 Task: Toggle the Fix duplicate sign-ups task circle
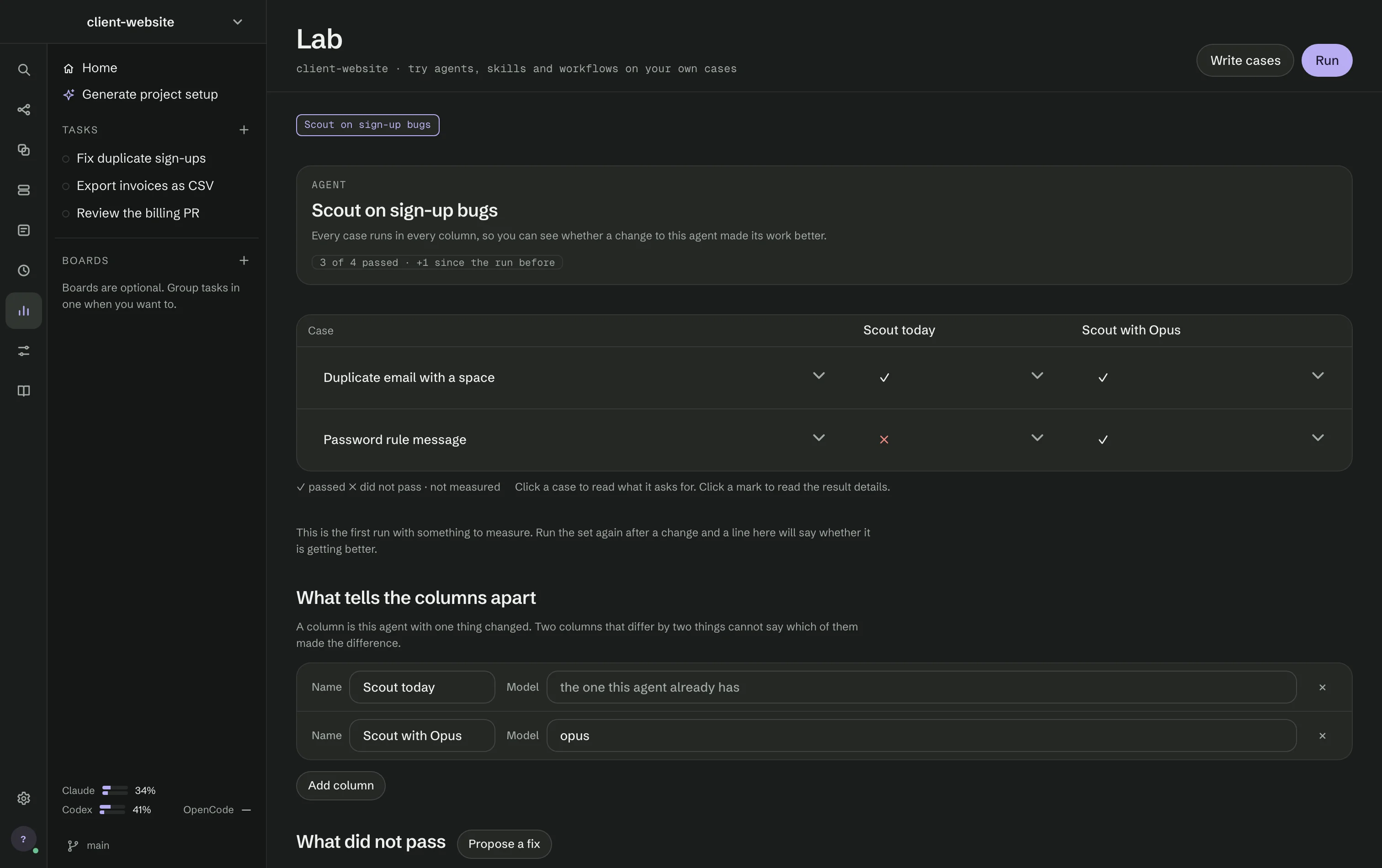(66, 159)
